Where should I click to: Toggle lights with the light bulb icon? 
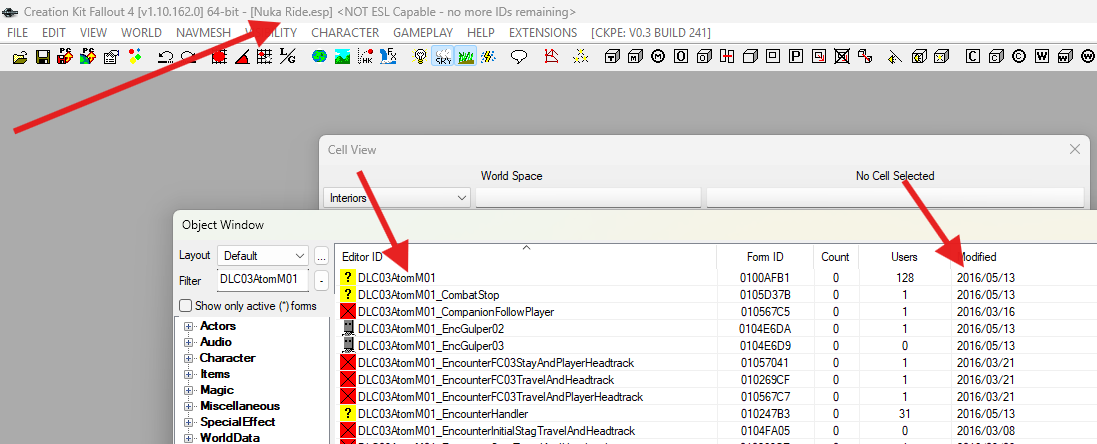(420, 57)
